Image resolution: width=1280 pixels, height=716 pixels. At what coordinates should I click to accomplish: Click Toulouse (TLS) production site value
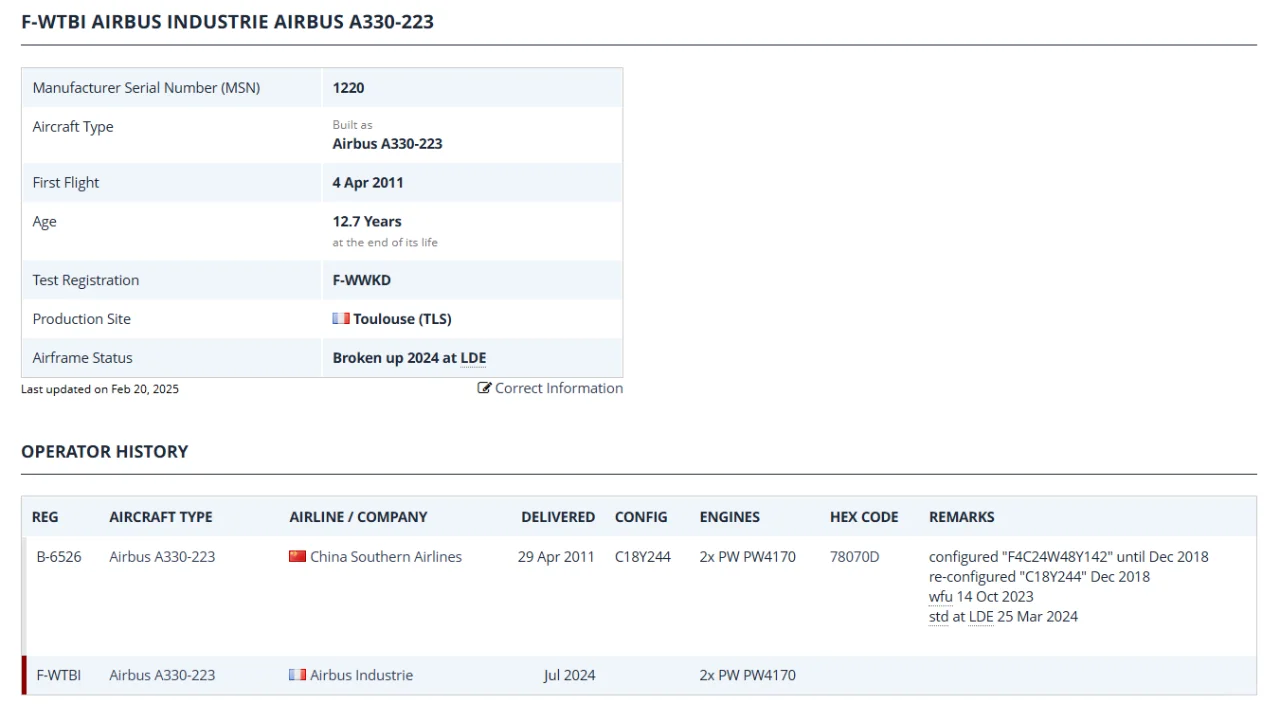tap(402, 319)
